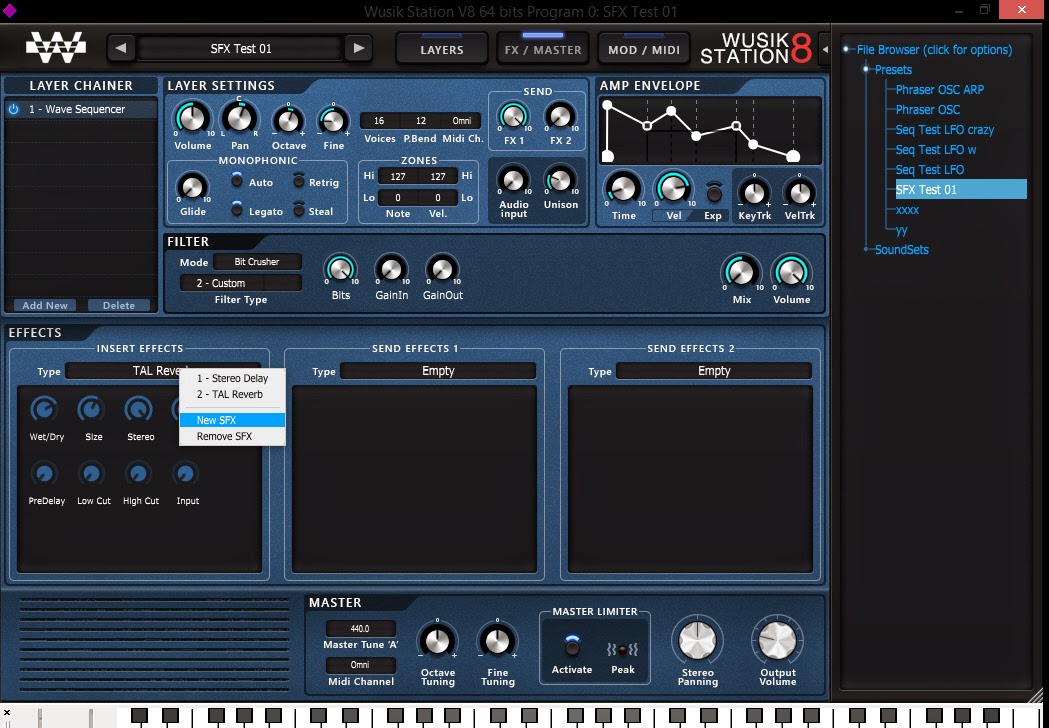Open the Filter Type 2 - Custom dropdown
Image resolution: width=1049 pixels, height=728 pixels.
240,283
